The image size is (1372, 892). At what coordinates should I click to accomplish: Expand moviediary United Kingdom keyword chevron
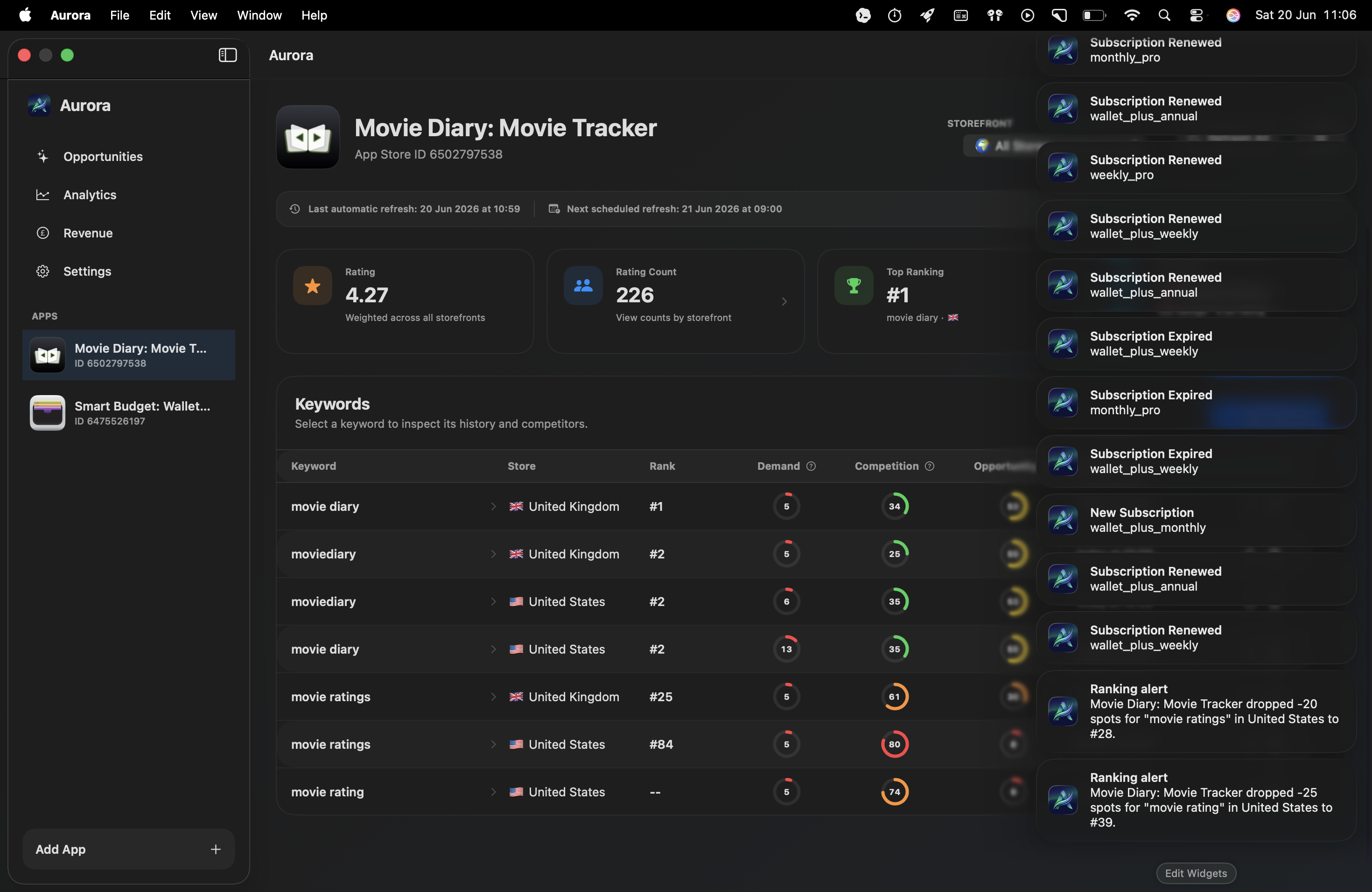[x=493, y=554]
